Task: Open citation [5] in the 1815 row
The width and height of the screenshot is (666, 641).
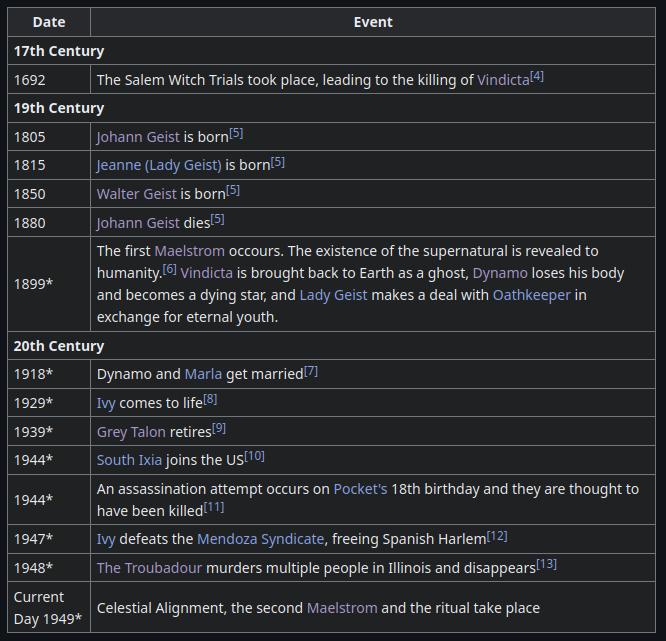Action: coord(278,162)
